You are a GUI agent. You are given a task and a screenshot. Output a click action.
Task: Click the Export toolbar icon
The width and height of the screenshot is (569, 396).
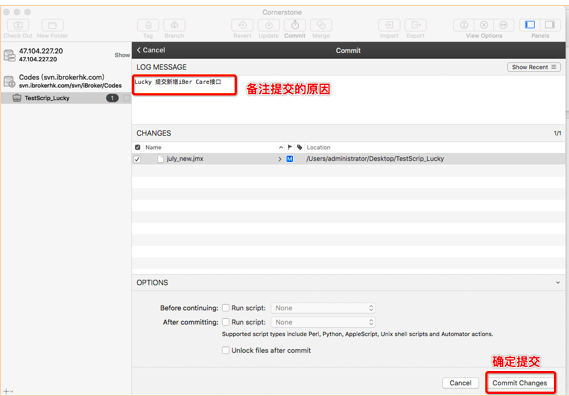click(416, 25)
